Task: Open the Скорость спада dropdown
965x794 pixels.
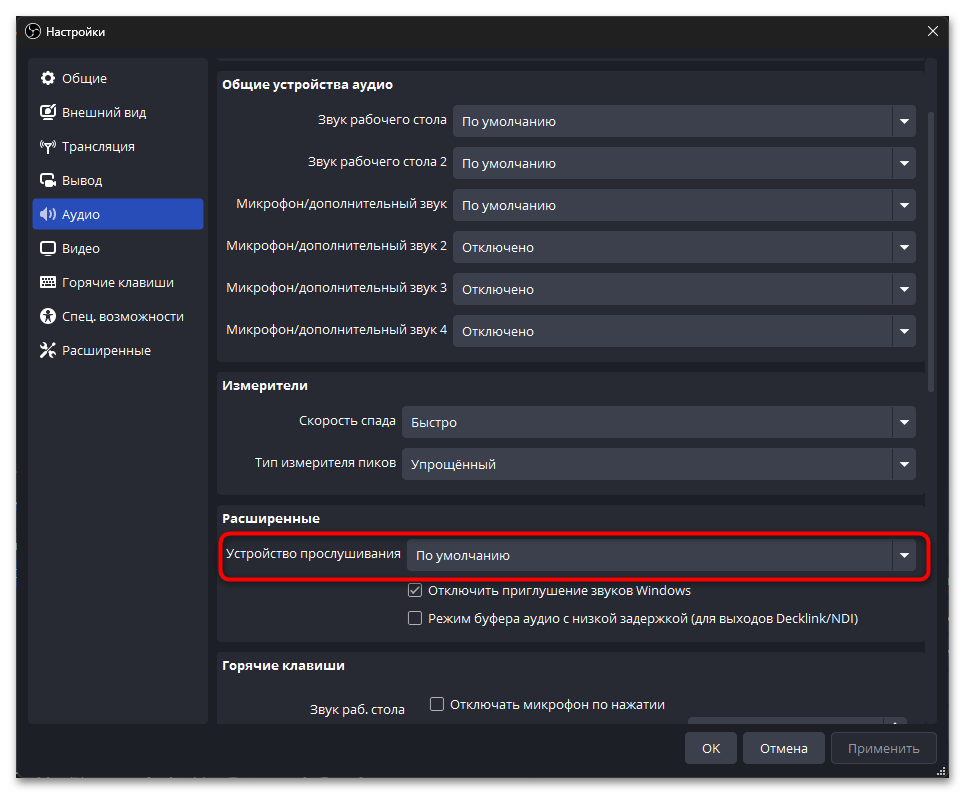Action: [x=659, y=422]
